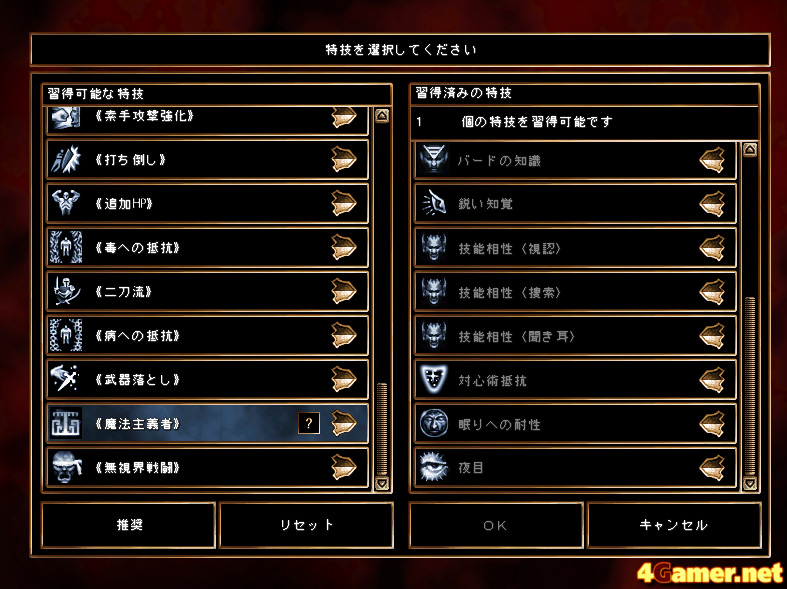
Task: Click the リセット reset button
Action: coord(306,525)
